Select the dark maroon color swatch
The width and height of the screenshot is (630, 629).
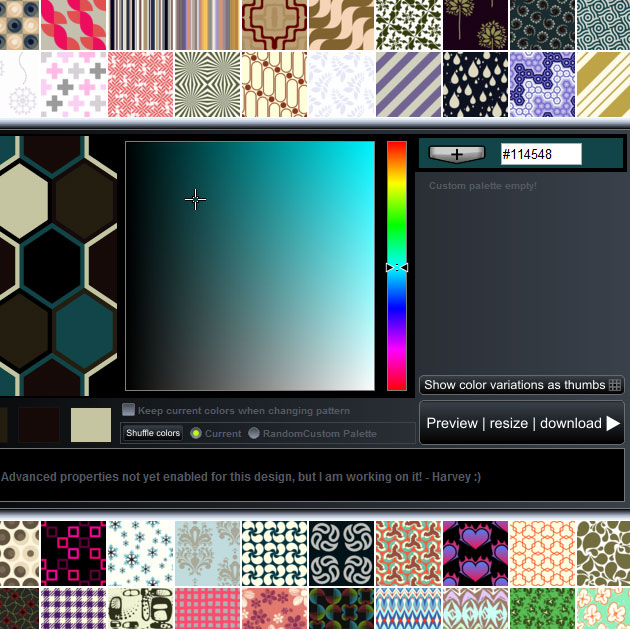click(39, 425)
